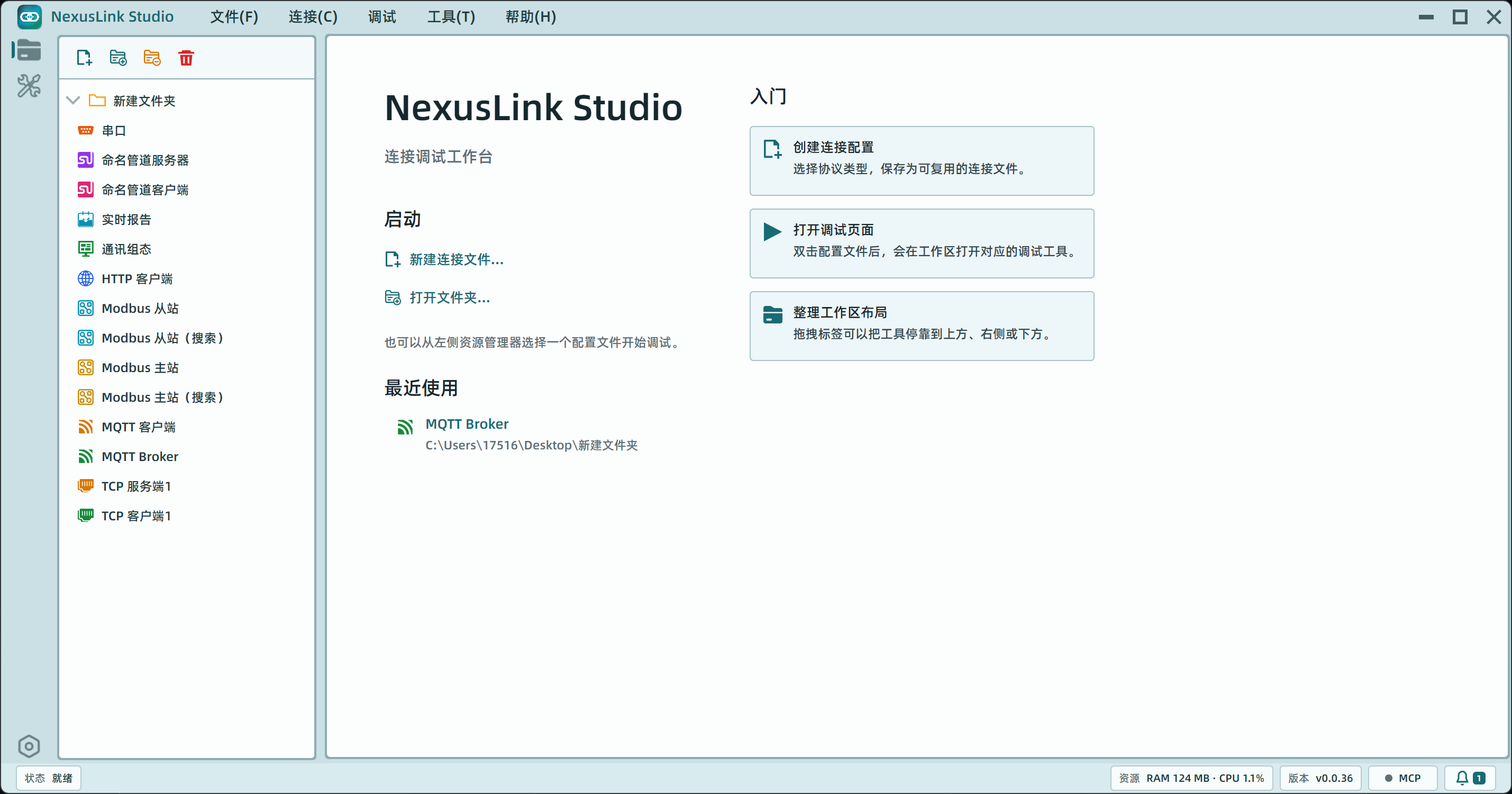Click the notification count badge 1
The image size is (1512, 794).
(x=1479, y=778)
